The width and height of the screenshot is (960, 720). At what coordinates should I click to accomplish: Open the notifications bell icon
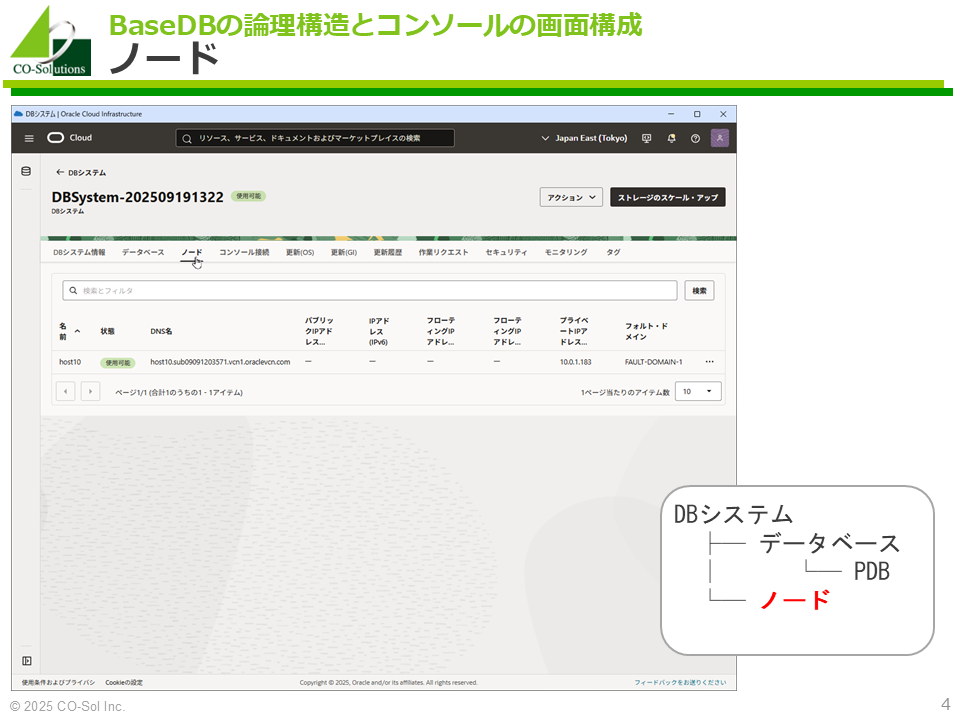[x=671, y=138]
